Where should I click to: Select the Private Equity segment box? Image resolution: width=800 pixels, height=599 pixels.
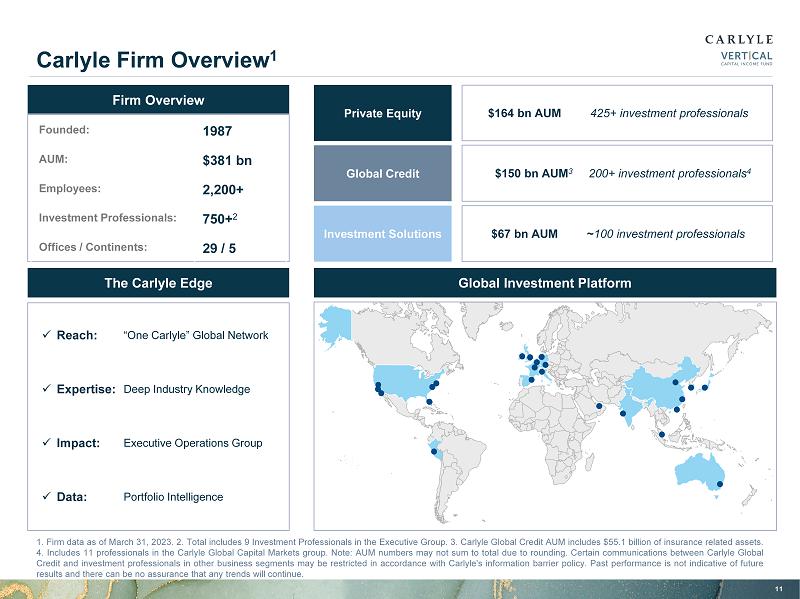click(x=383, y=113)
